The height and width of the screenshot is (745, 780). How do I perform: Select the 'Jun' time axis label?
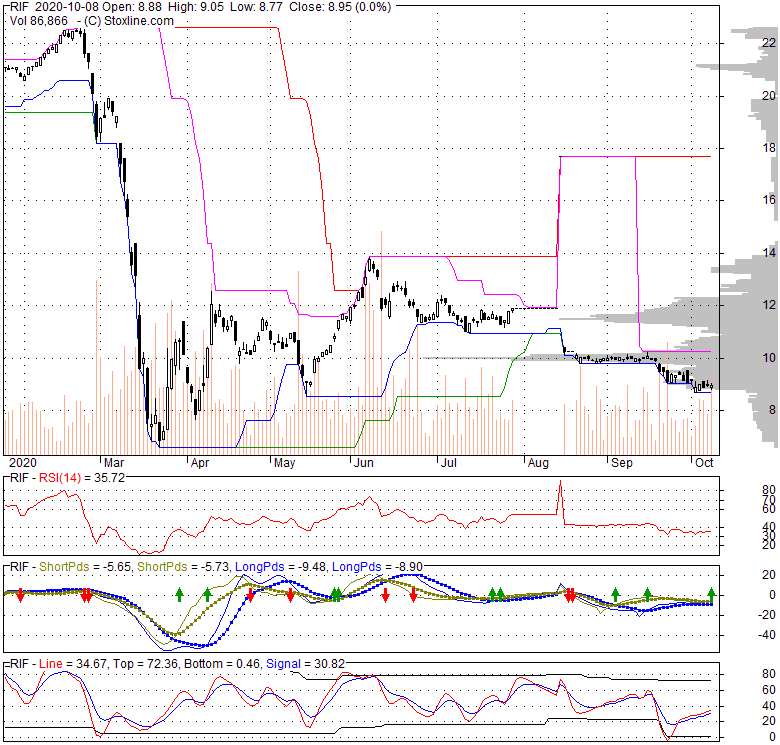point(364,463)
